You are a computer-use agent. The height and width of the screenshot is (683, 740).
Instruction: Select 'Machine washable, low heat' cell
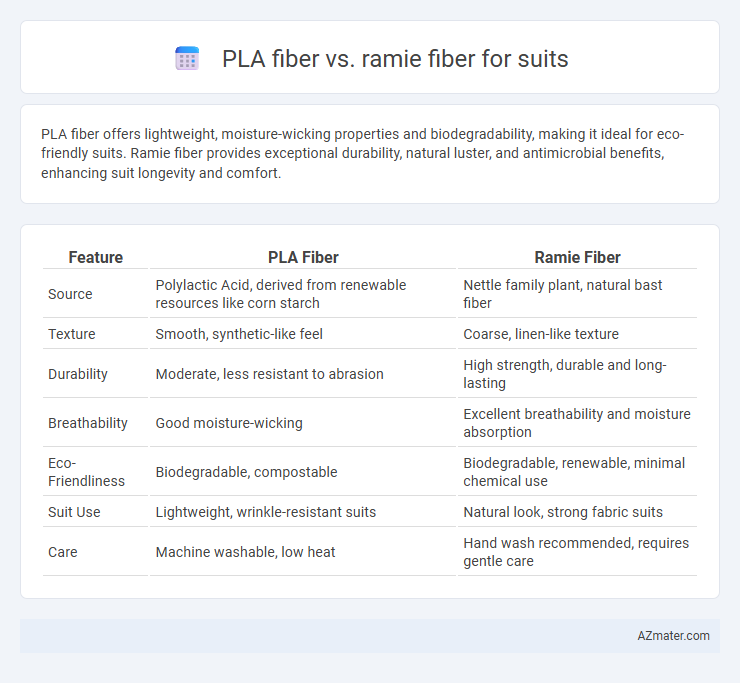tap(303, 552)
